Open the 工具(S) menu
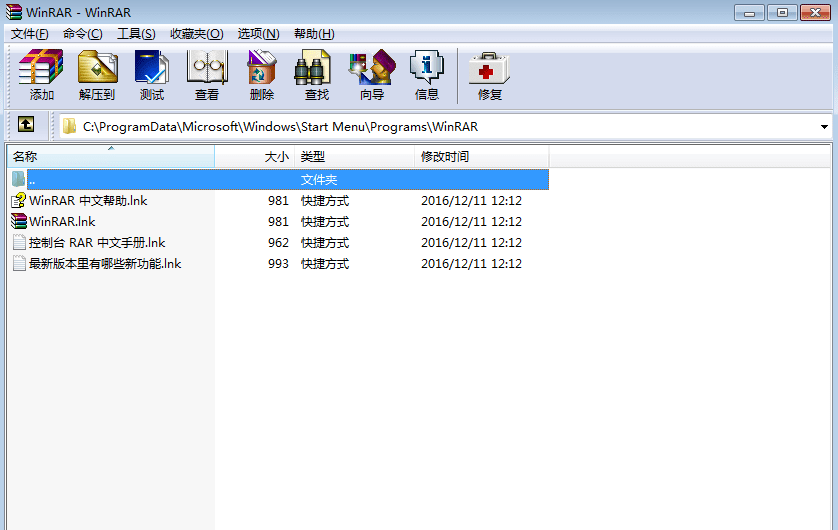 [136, 34]
